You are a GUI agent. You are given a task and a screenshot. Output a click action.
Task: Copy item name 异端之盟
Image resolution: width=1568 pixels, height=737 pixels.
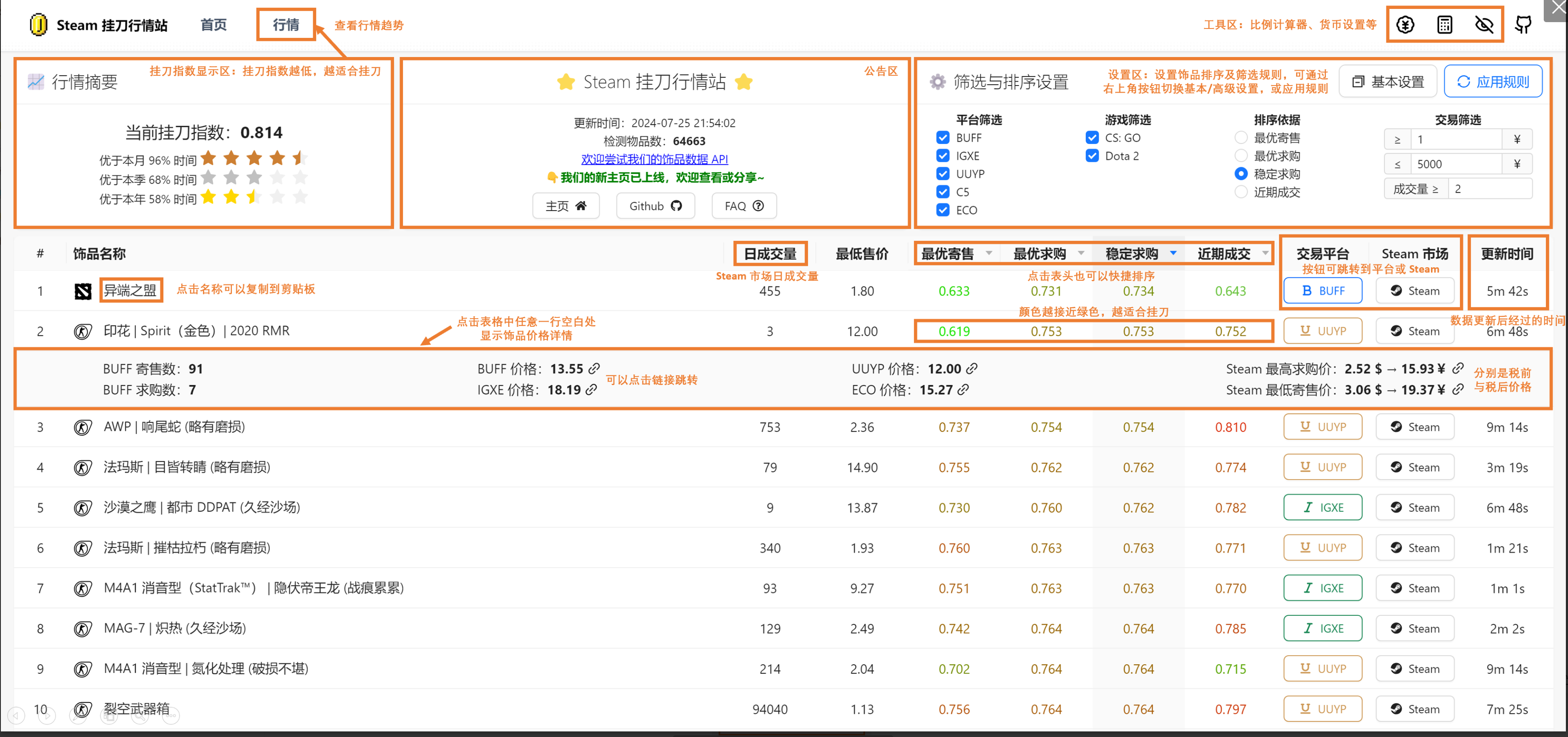click(x=130, y=290)
